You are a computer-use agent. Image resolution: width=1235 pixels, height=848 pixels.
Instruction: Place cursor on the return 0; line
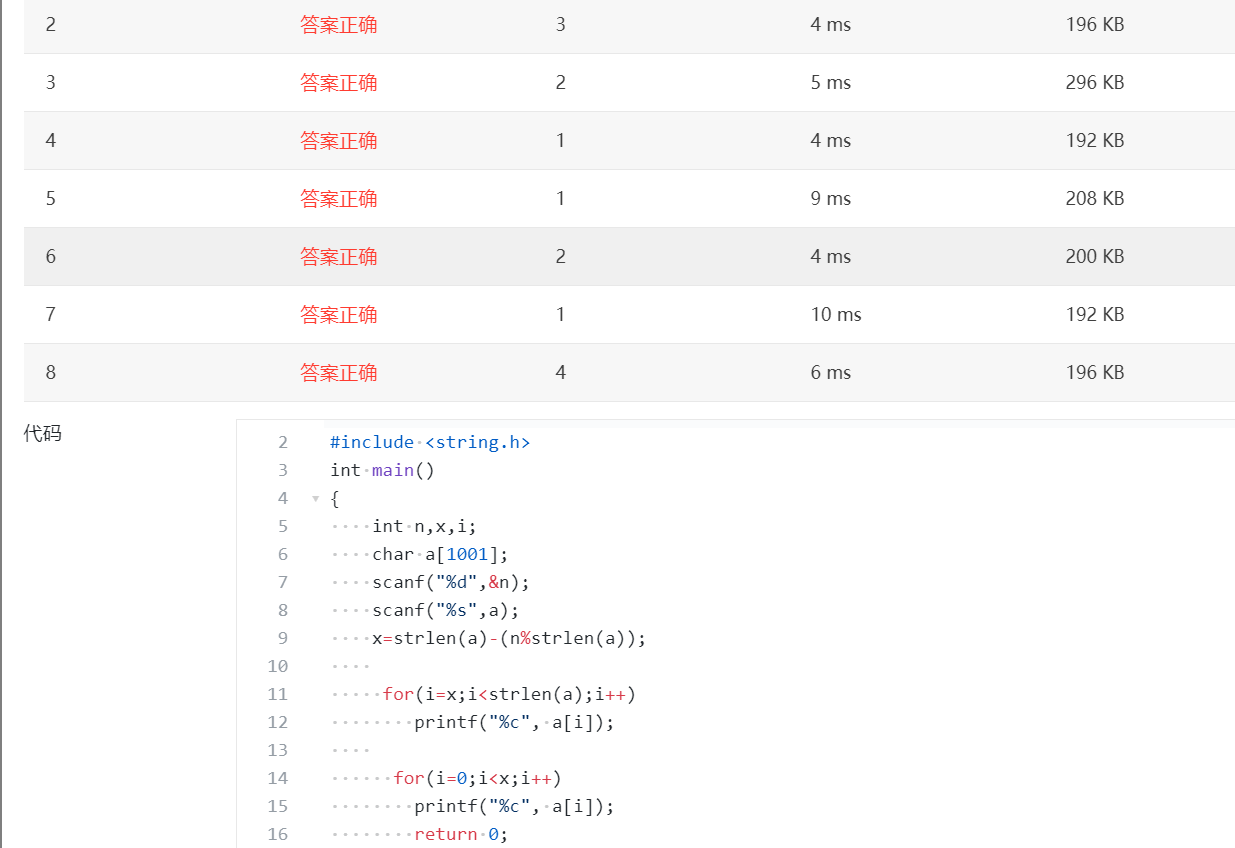(461, 834)
